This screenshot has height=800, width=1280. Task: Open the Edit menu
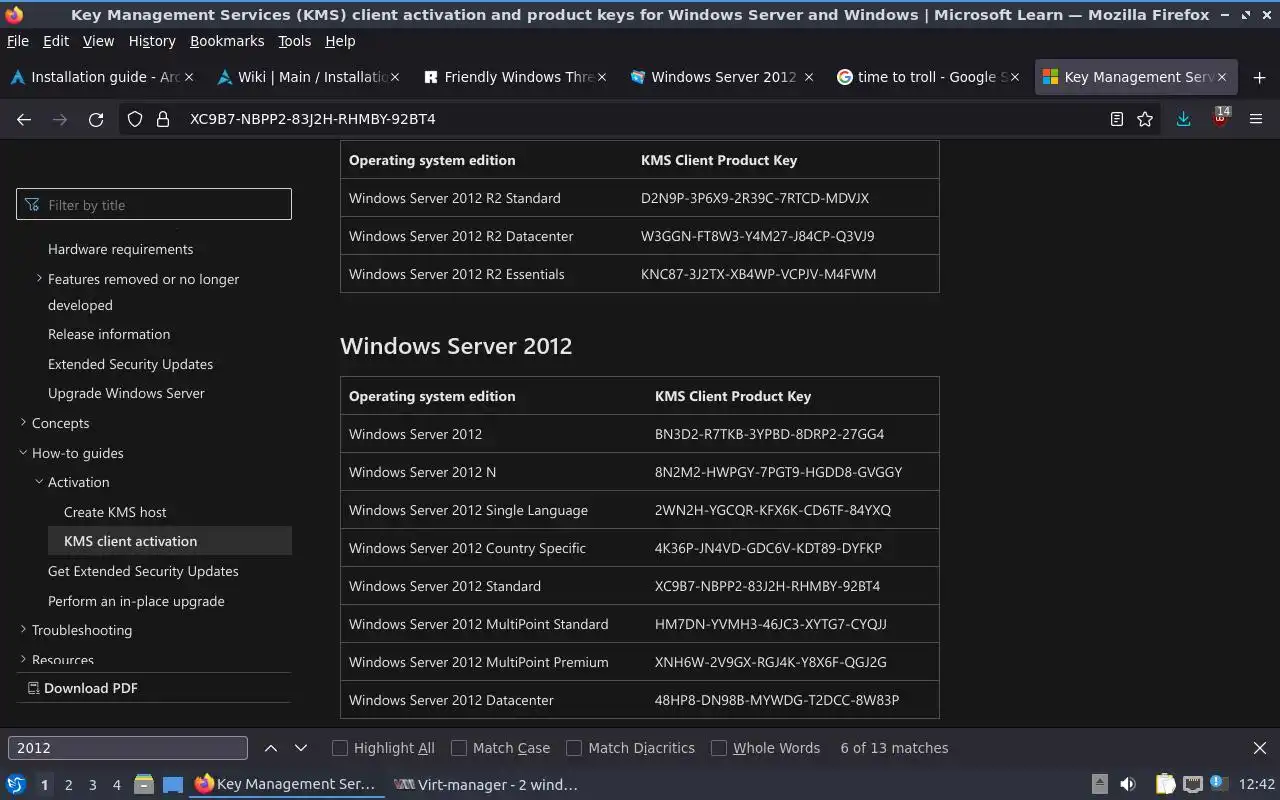click(56, 41)
